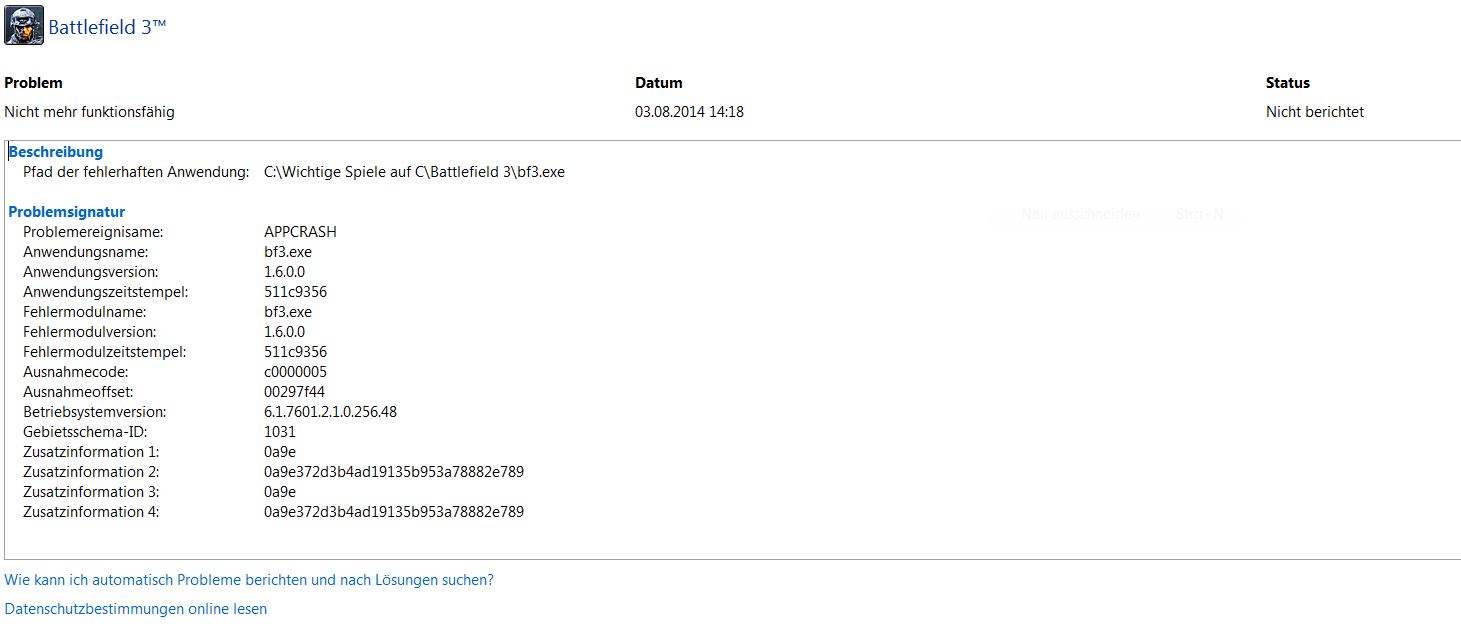Screen dimensions: 1461x637
Task: Click the Fehlermodulzeitstempel label
Action: pyautogui.click(x=105, y=352)
